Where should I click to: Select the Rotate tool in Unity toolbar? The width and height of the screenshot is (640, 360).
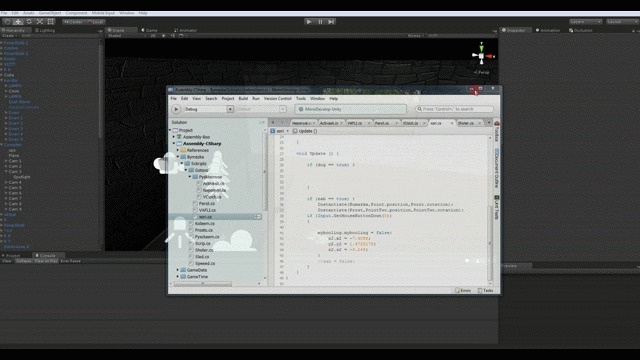[x=29, y=22]
